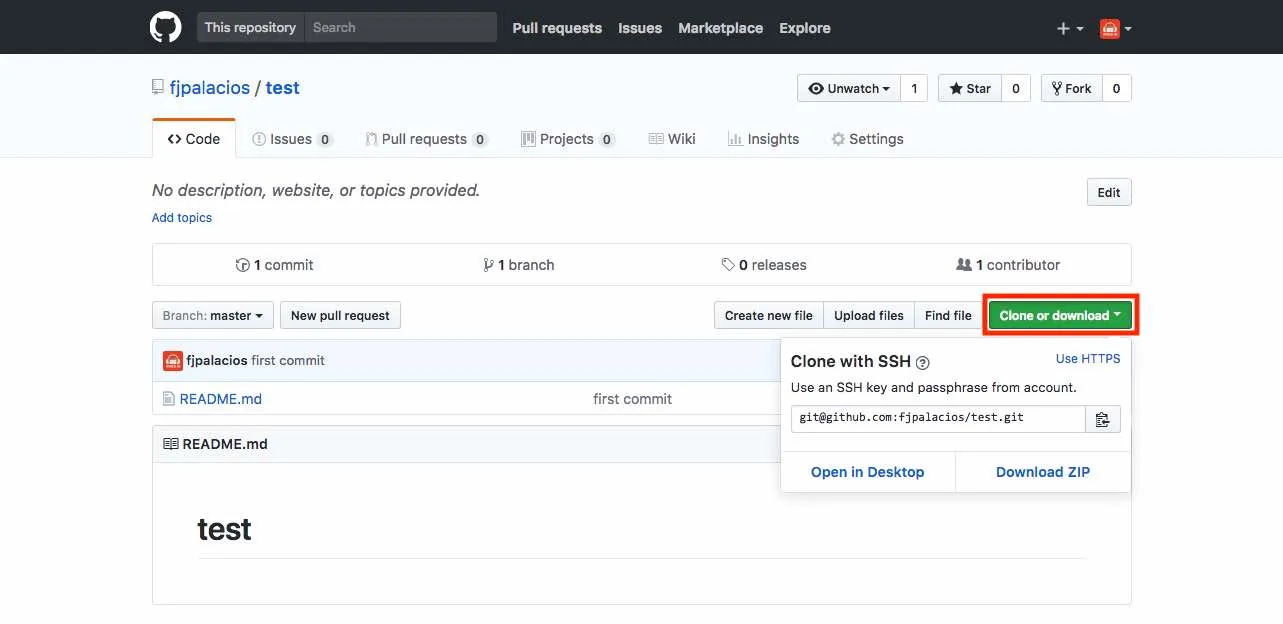Open fjpalacios author link in commit row
Screen dimensions: 1283x624
tap(217, 360)
